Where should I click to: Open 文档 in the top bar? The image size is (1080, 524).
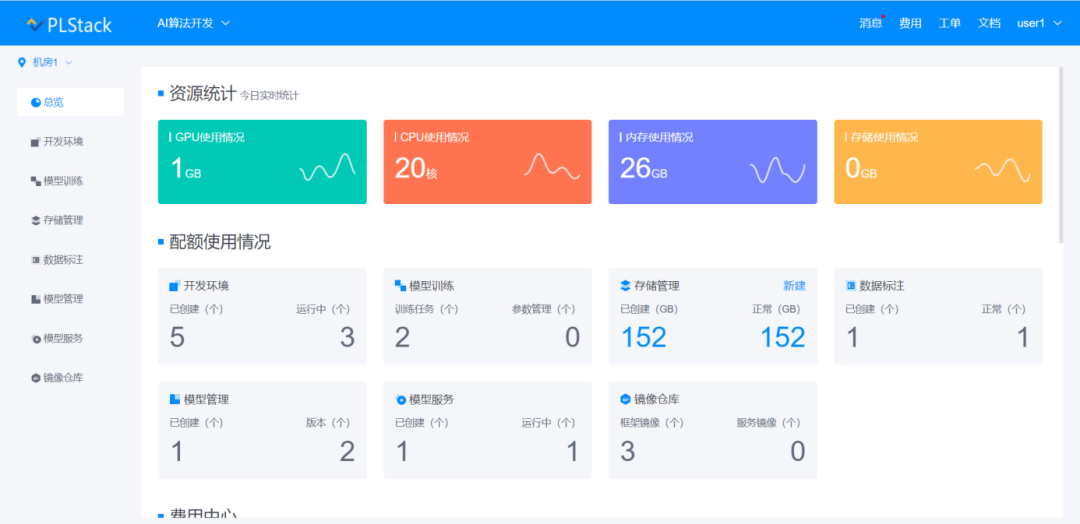pyautogui.click(x=989, y=23)
